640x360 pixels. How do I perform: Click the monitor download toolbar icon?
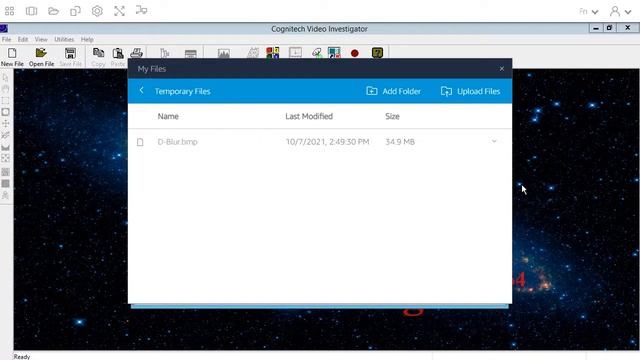pyautogui.click(x=295, y=53)
